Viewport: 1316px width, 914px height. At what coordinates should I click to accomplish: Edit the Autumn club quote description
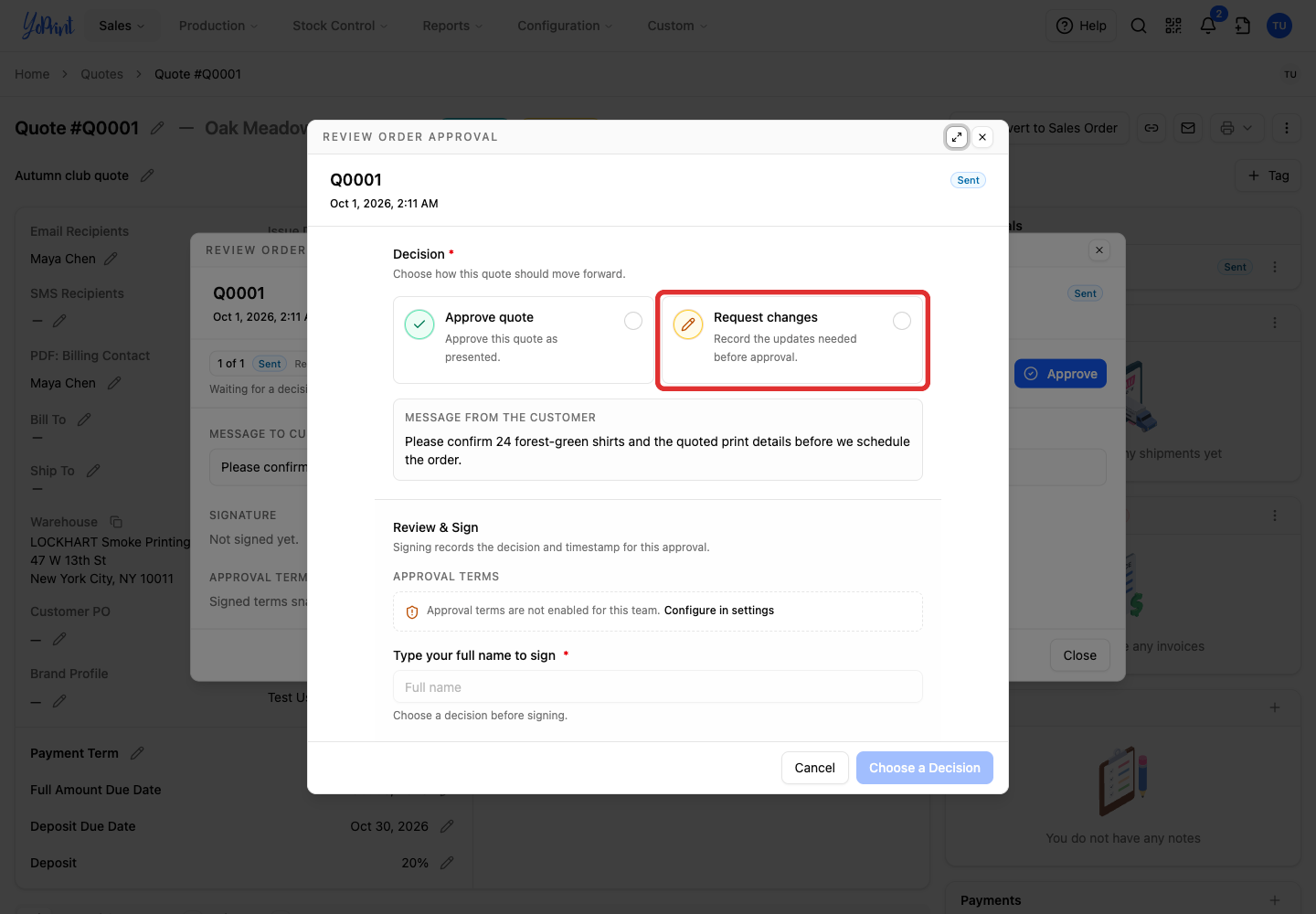tap(147, 175)
